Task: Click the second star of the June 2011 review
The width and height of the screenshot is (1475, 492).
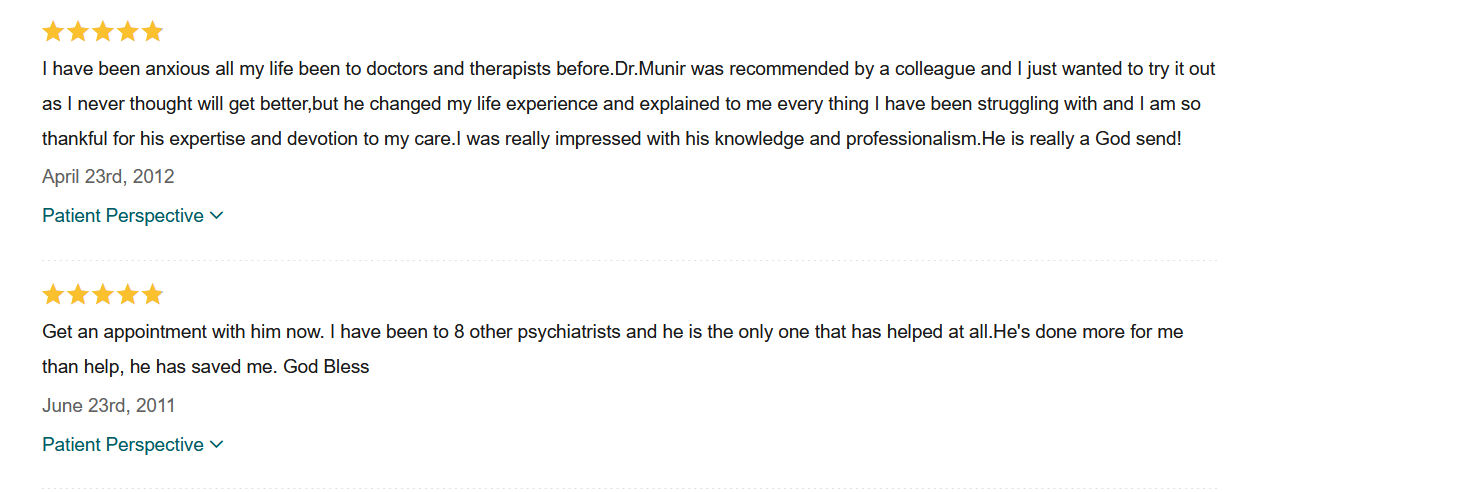Action: tap(78, 295)
